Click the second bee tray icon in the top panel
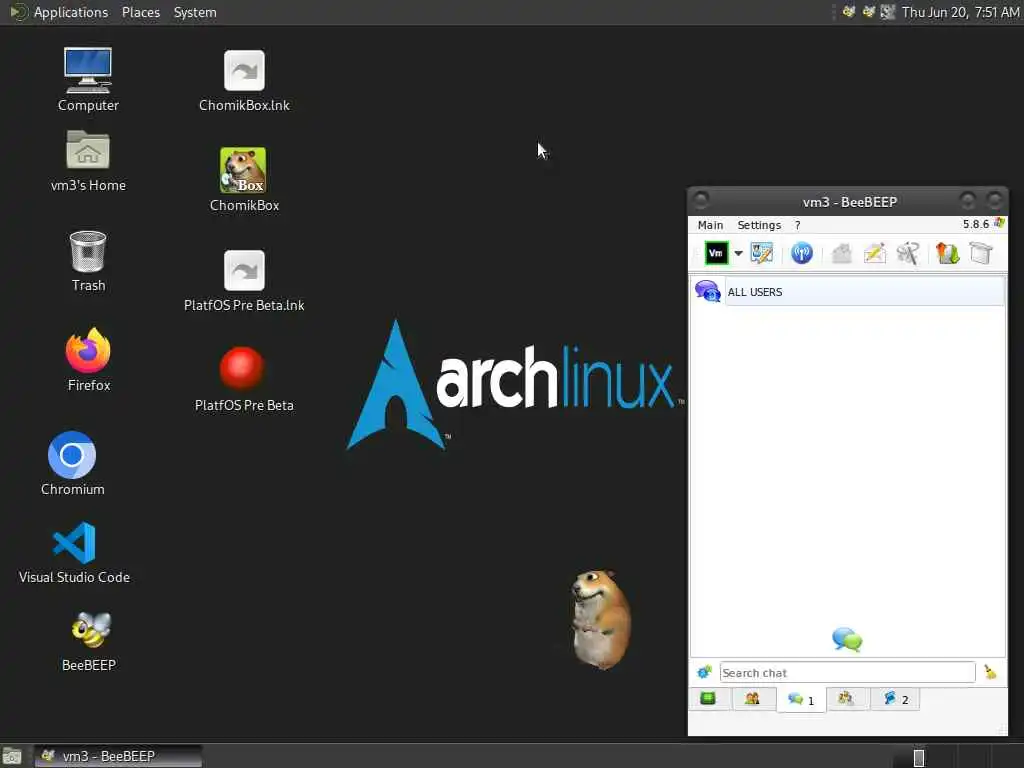This screenshot has width=1024, height=768. 868,11
